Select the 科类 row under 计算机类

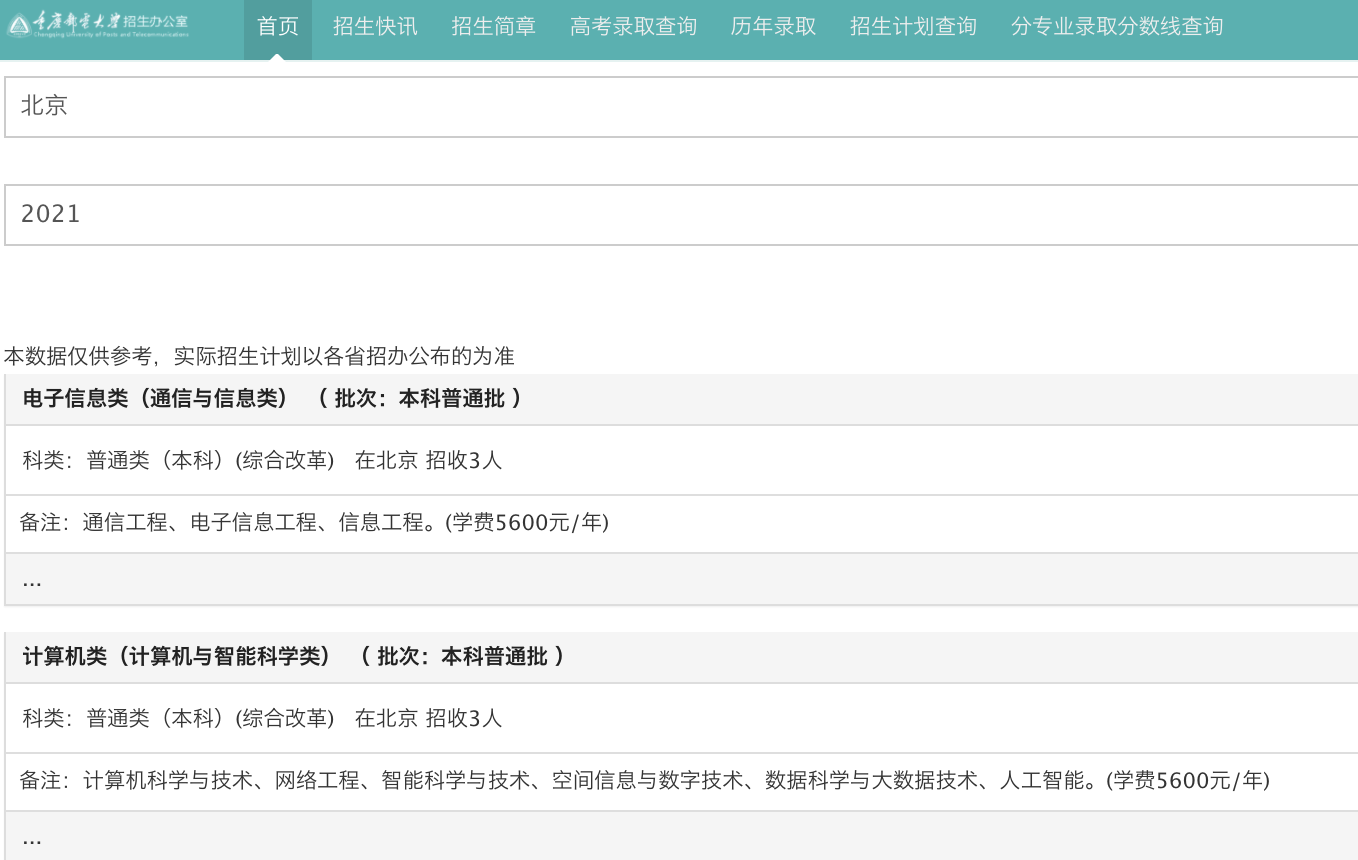pos(262,718)
